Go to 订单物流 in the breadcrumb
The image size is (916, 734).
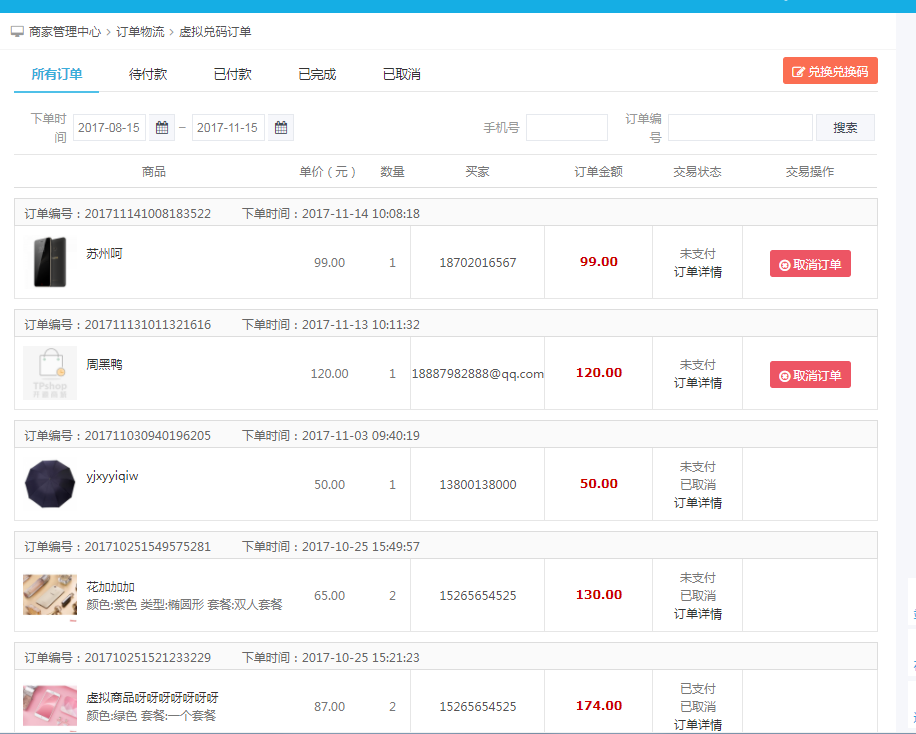pos(140,32)
